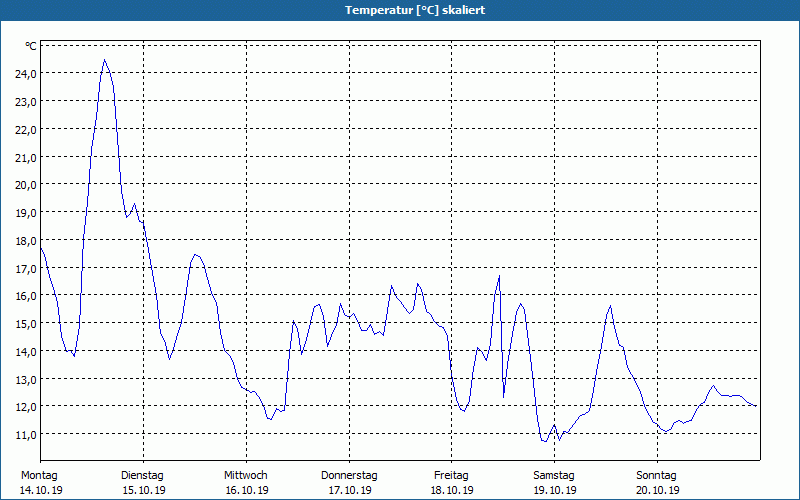800x500 pixels.
Task: Select the 22,0 y-axis tick label
Action: 25,129
